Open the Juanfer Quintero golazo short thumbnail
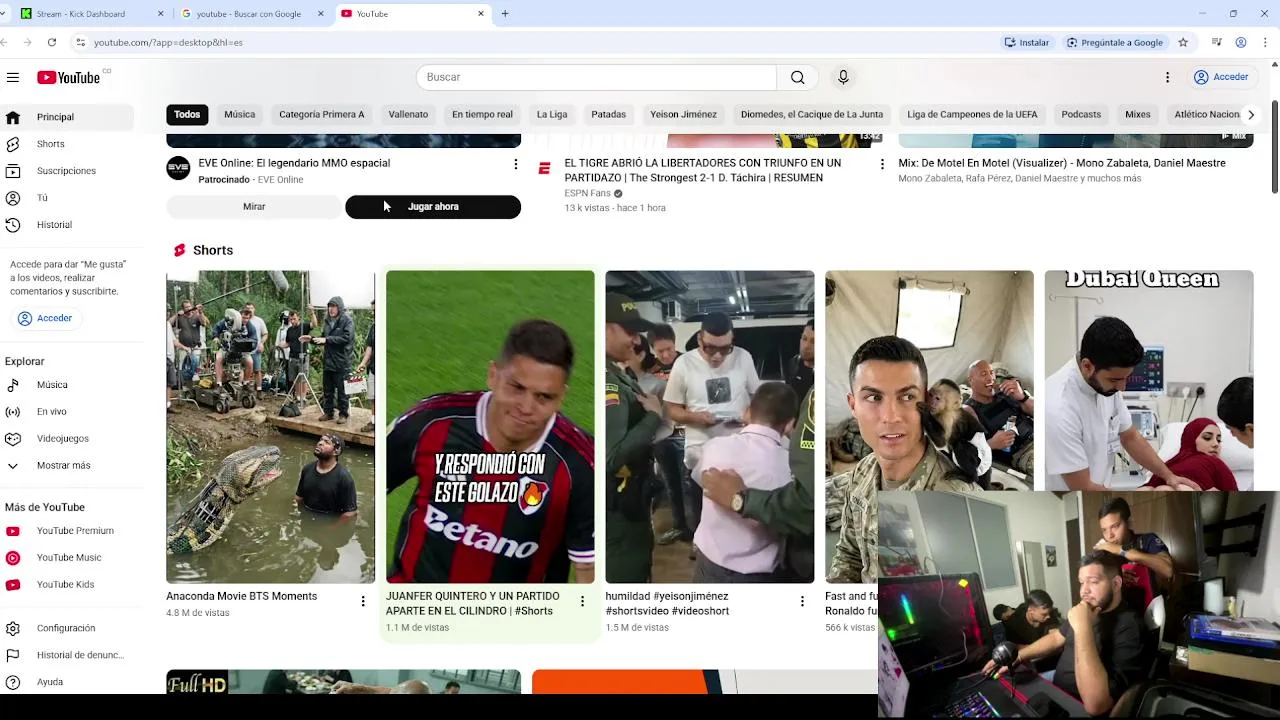This screenshot has height=720, width=1280. tap(490, 427)
